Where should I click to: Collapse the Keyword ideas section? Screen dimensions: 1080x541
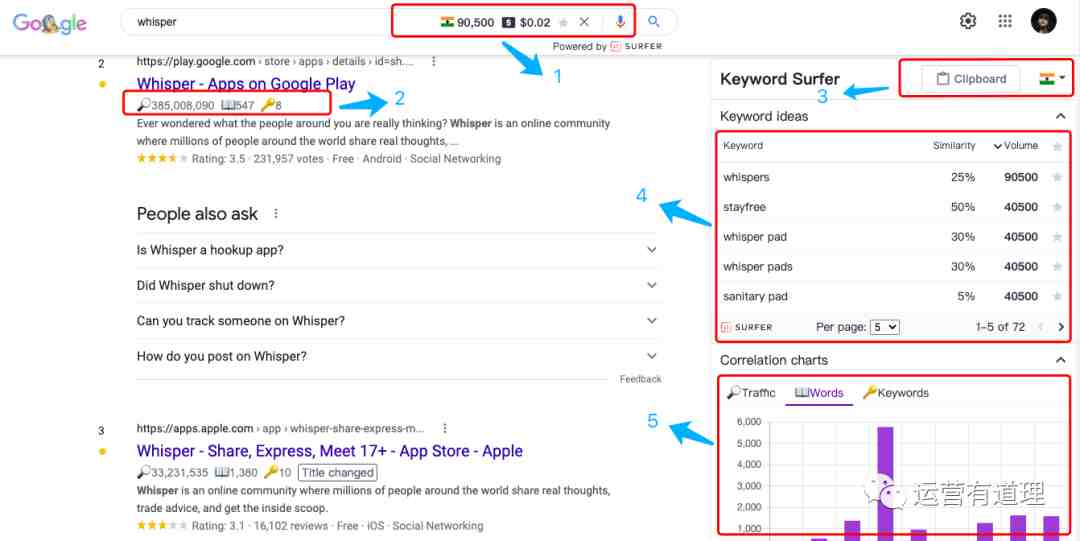tap(1060, 116)
